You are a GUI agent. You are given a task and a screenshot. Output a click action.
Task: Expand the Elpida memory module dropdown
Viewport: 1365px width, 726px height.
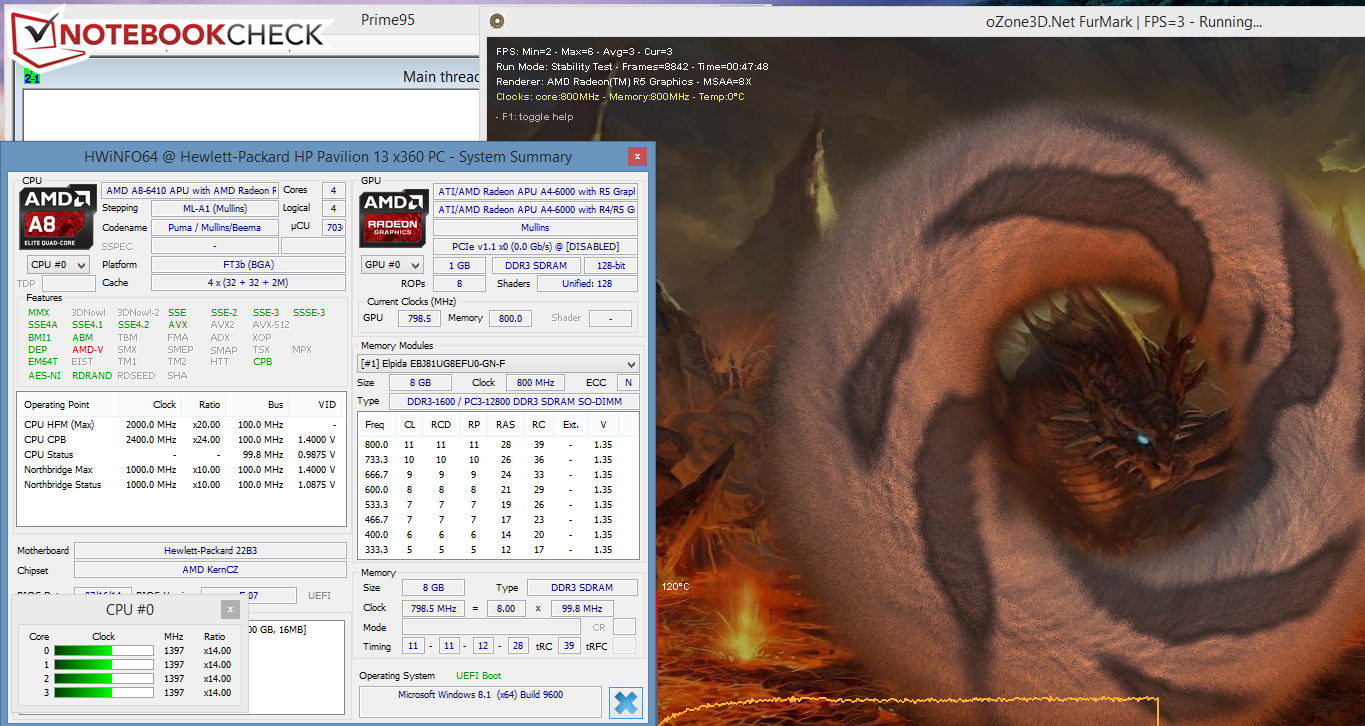[x=498, y=363]
